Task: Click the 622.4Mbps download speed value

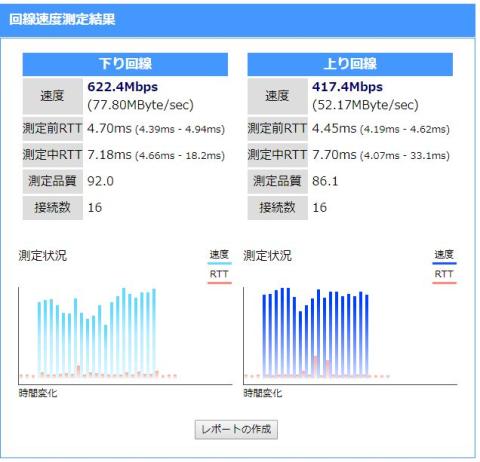Action: tap(122, 87)
